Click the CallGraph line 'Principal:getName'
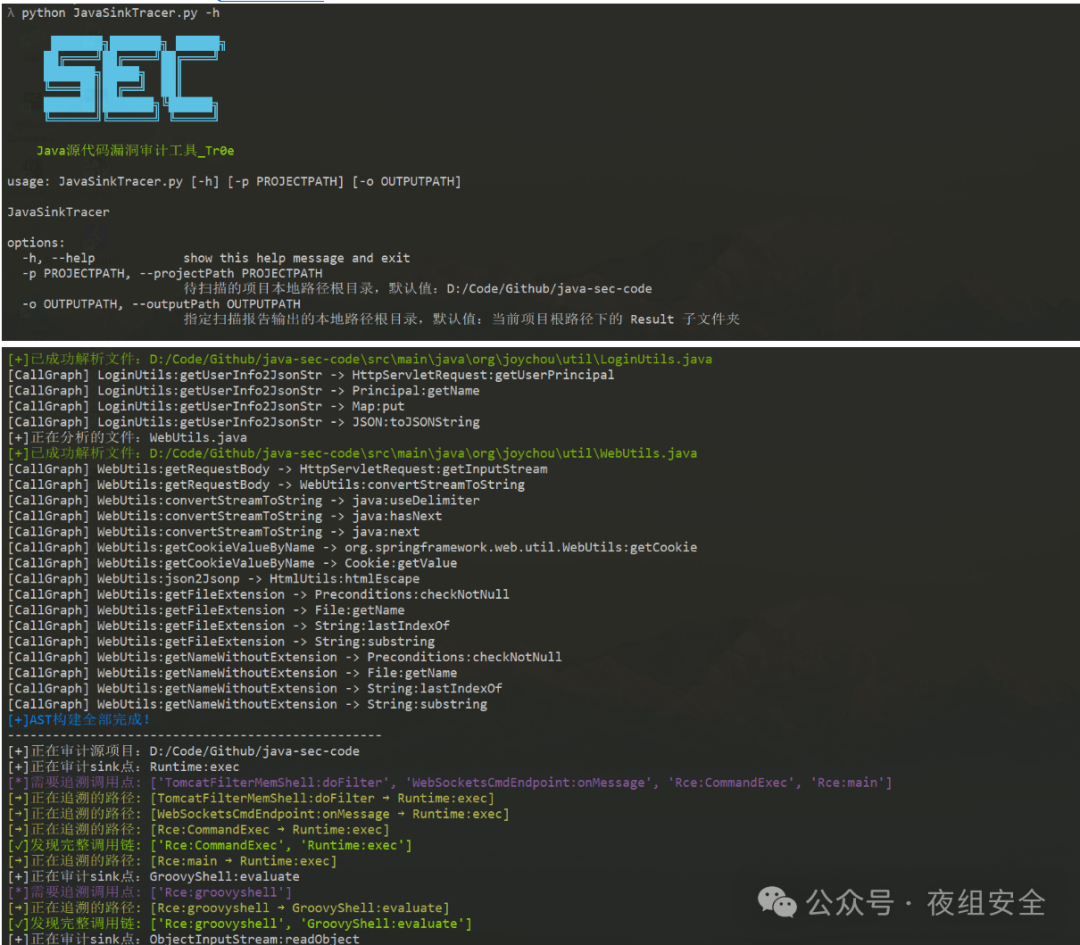This screenshot has height=945, width=1080. click(243, 391)
